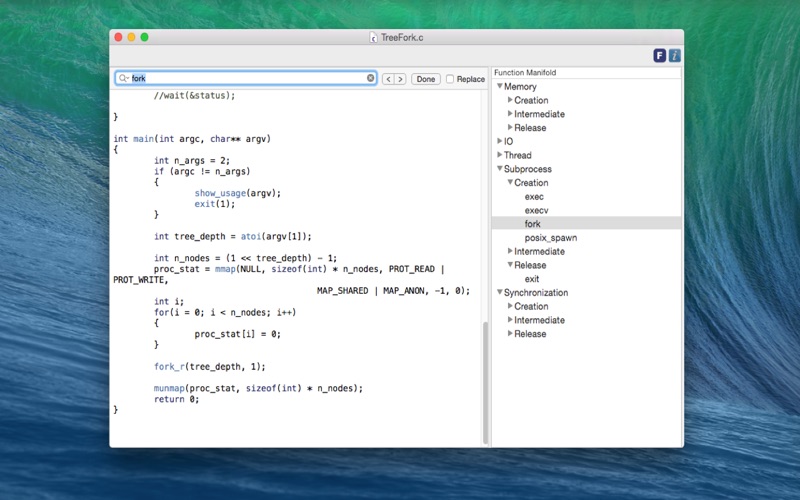Go to next search match
The width and height of the screenshot is (800, 500).
[x=401, y=79]
